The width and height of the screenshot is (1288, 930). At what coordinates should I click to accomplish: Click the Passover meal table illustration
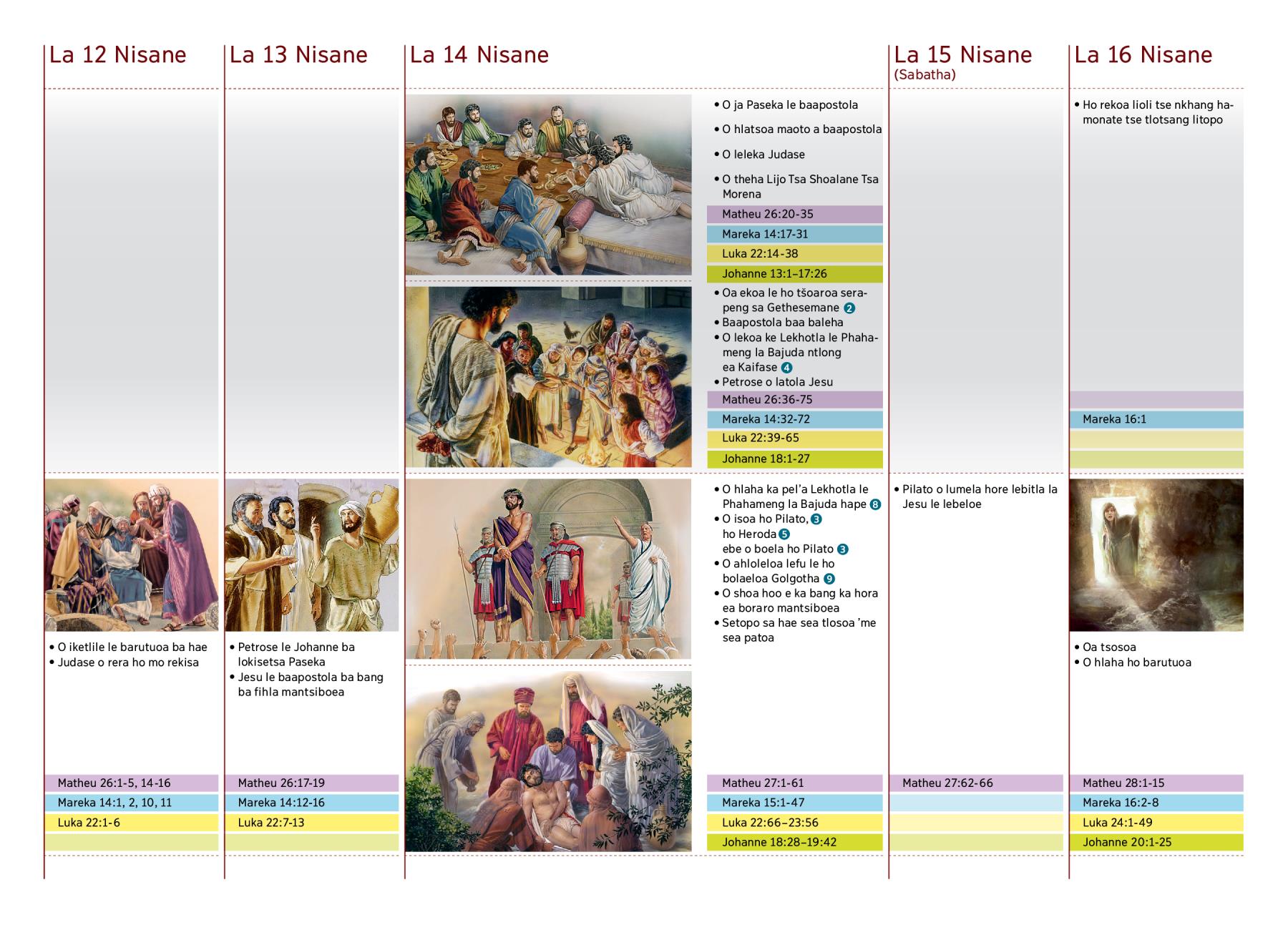click(x=548, y=185)
